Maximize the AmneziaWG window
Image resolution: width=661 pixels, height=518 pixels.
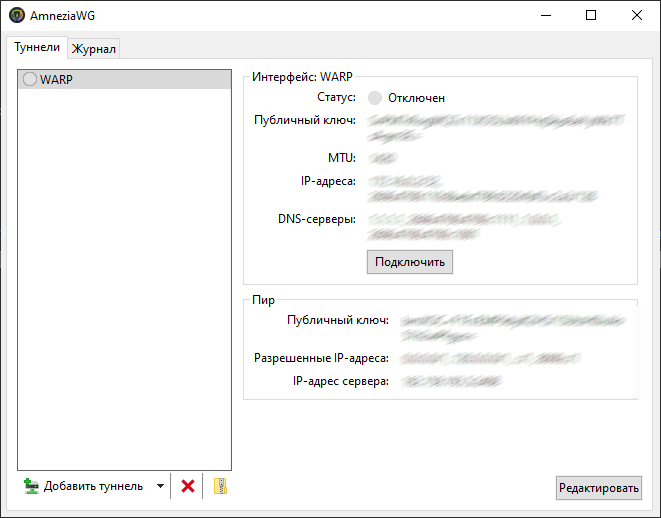[591, 16]
